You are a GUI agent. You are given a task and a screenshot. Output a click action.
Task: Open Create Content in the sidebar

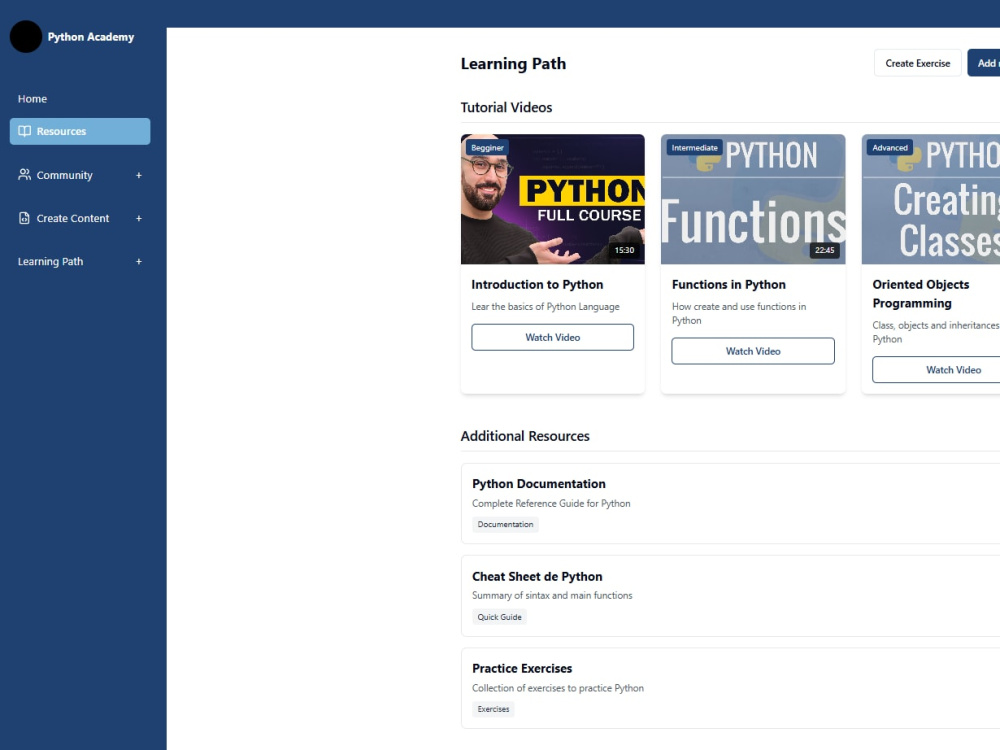coord(80,218)
